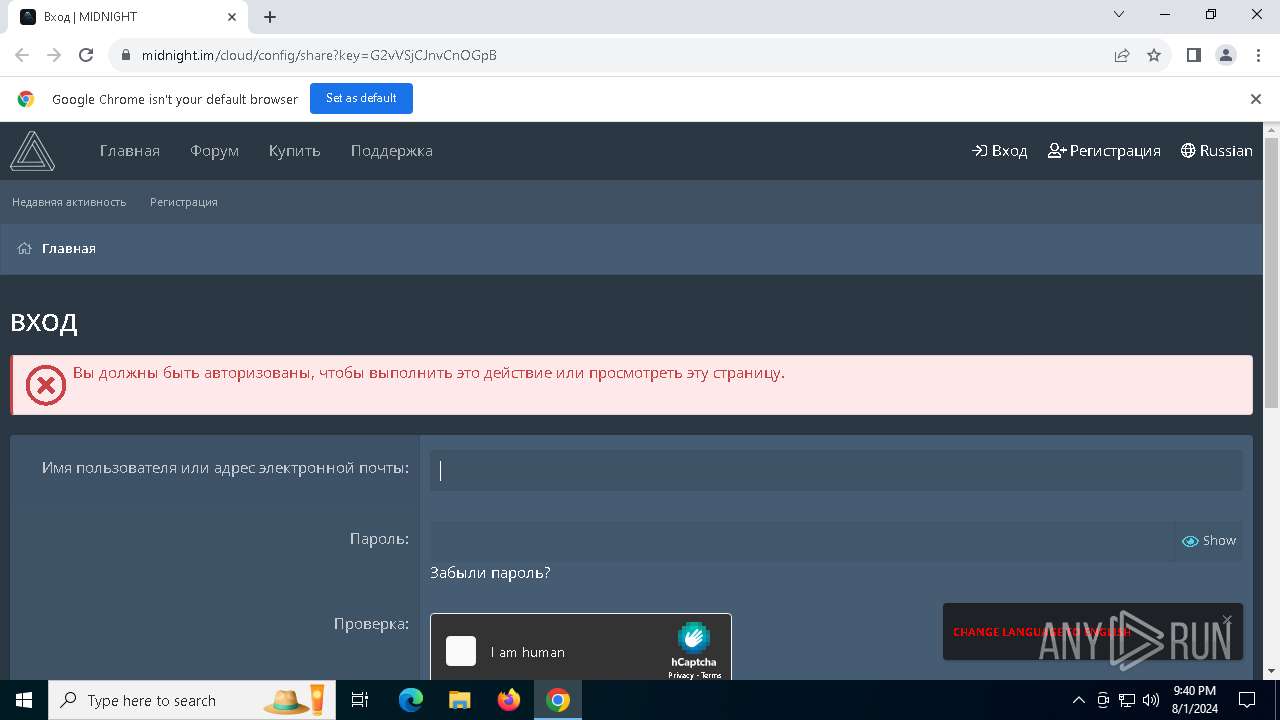Close the Вход | MIDNIGHT tab
This screenshot has height=720, width=1280.
point(232,17)
